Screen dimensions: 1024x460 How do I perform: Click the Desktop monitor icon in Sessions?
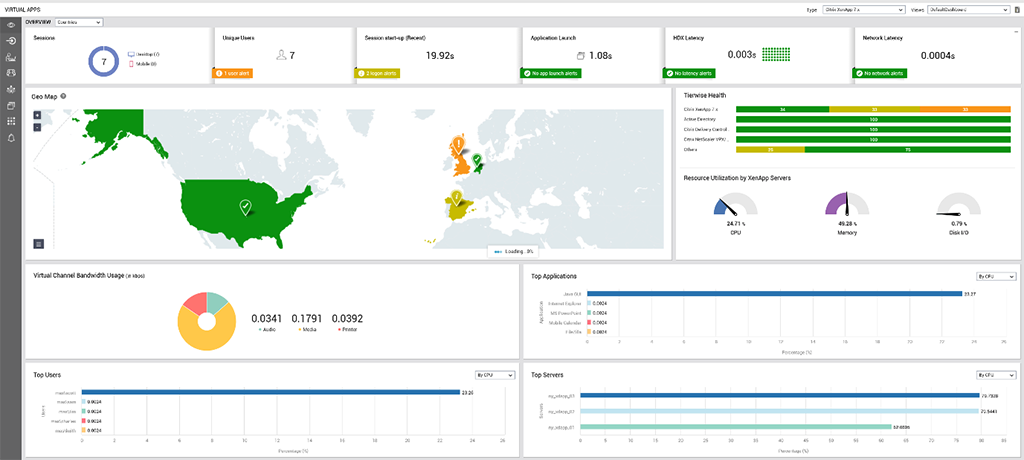[131, 54]
